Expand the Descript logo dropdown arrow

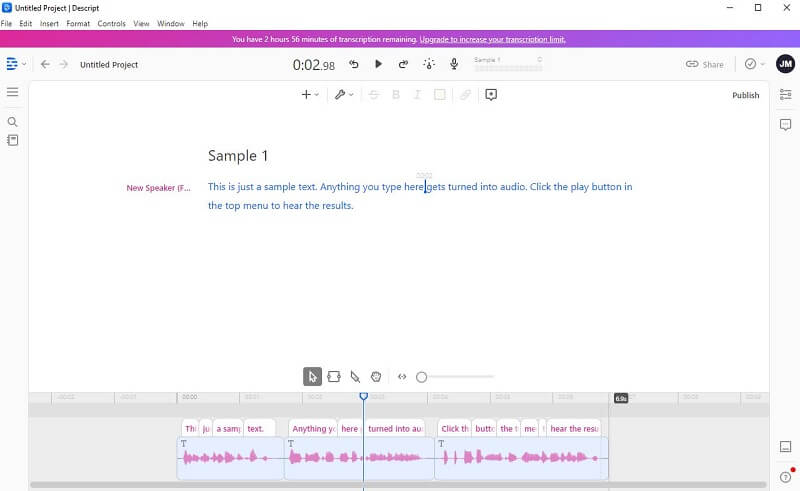(x=24, y=64)
